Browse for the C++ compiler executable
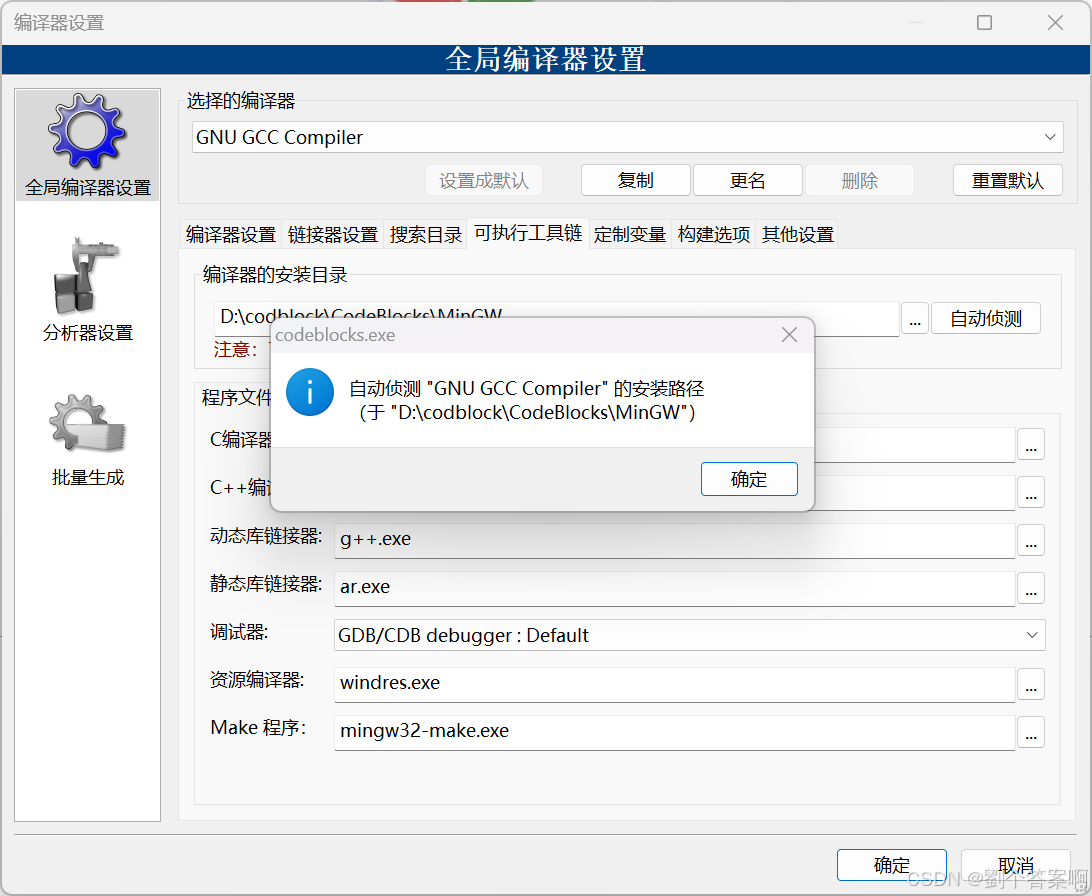Viewport: 1092px width, 896px height. [x=1031, y=492]
